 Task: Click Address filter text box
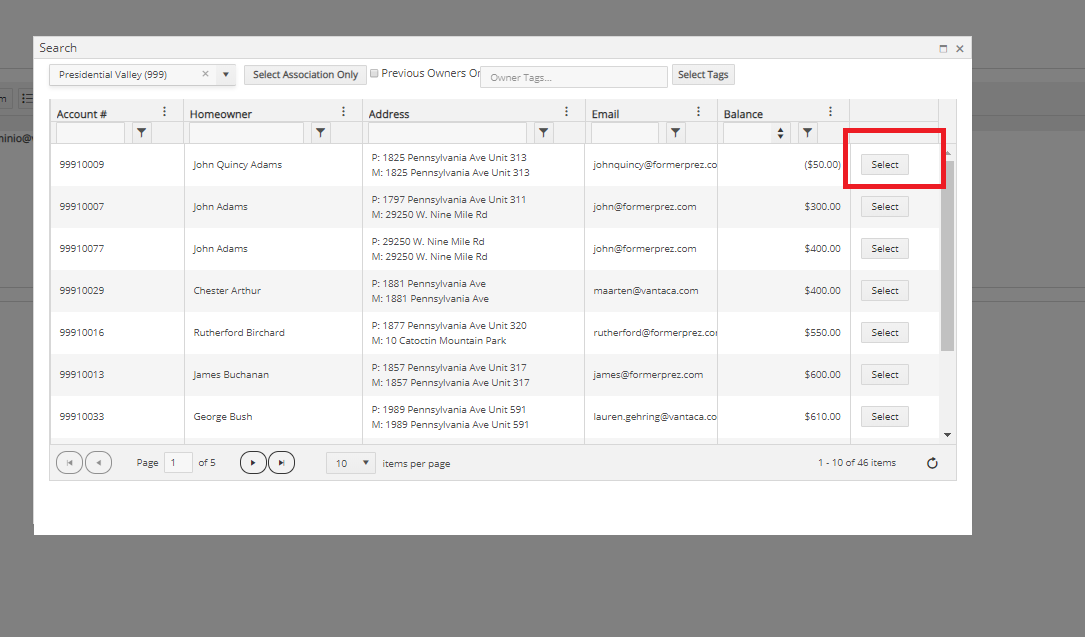tap(448, 133)
